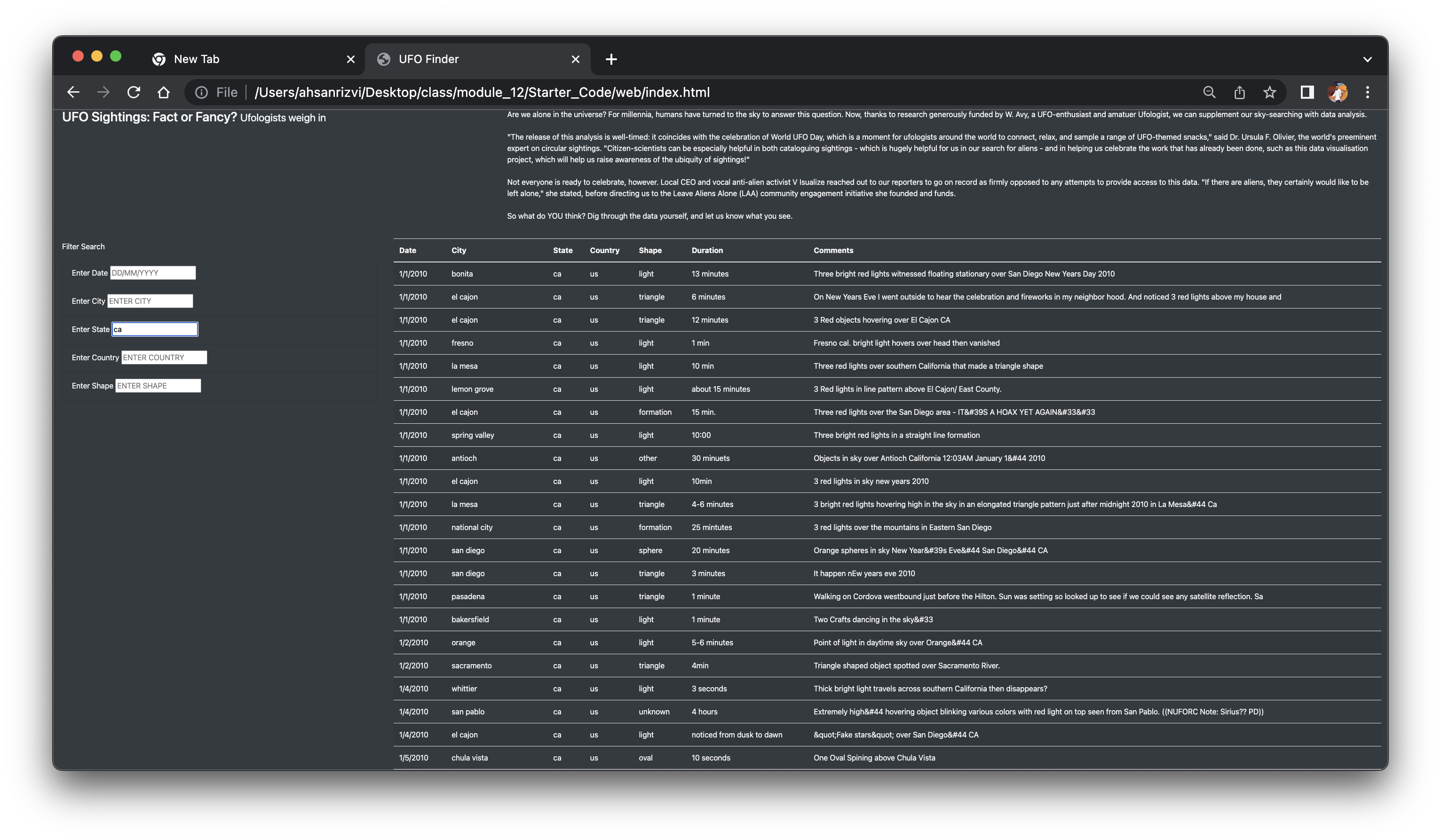Click the Enter State field containing ca

[154, 329]
